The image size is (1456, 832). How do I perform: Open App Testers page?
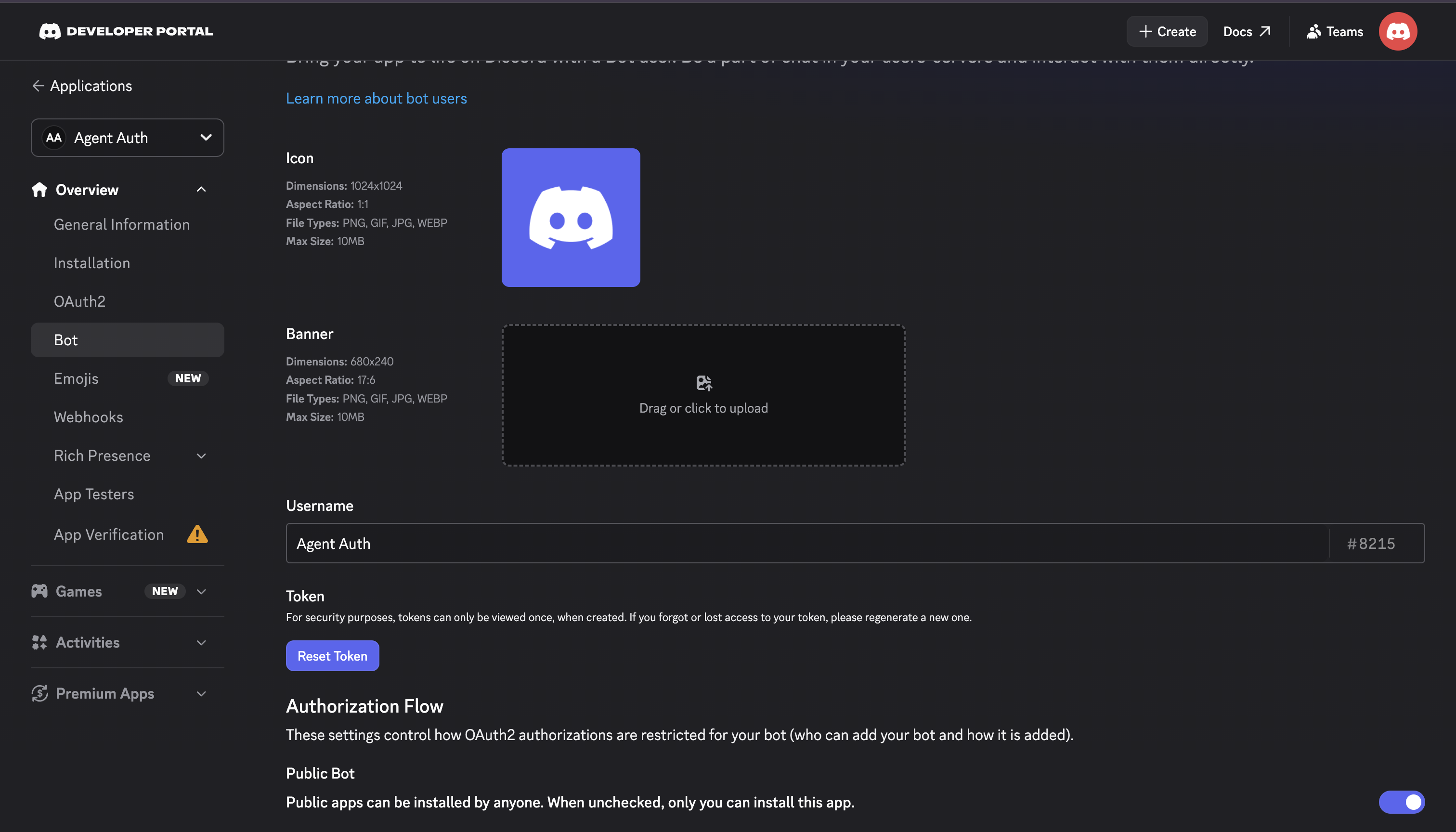(x=94, y=494)
